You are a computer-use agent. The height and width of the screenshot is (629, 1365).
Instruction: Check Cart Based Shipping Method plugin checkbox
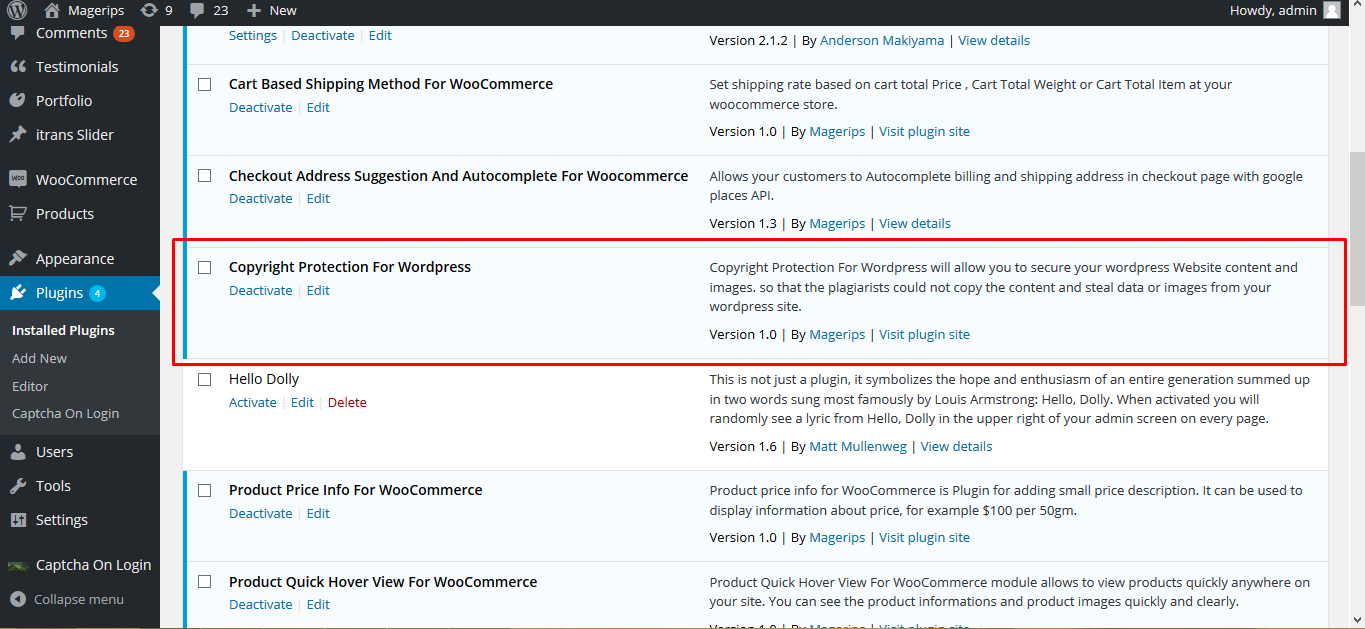pos(205,85)
